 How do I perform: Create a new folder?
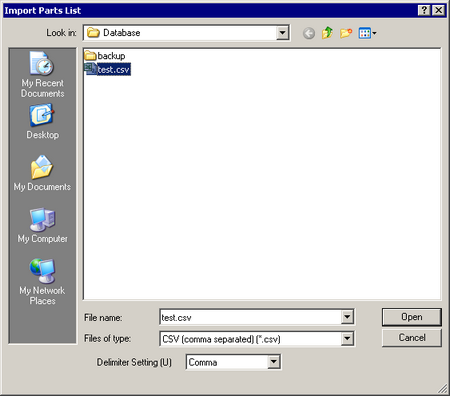click(x=346, y=33)
